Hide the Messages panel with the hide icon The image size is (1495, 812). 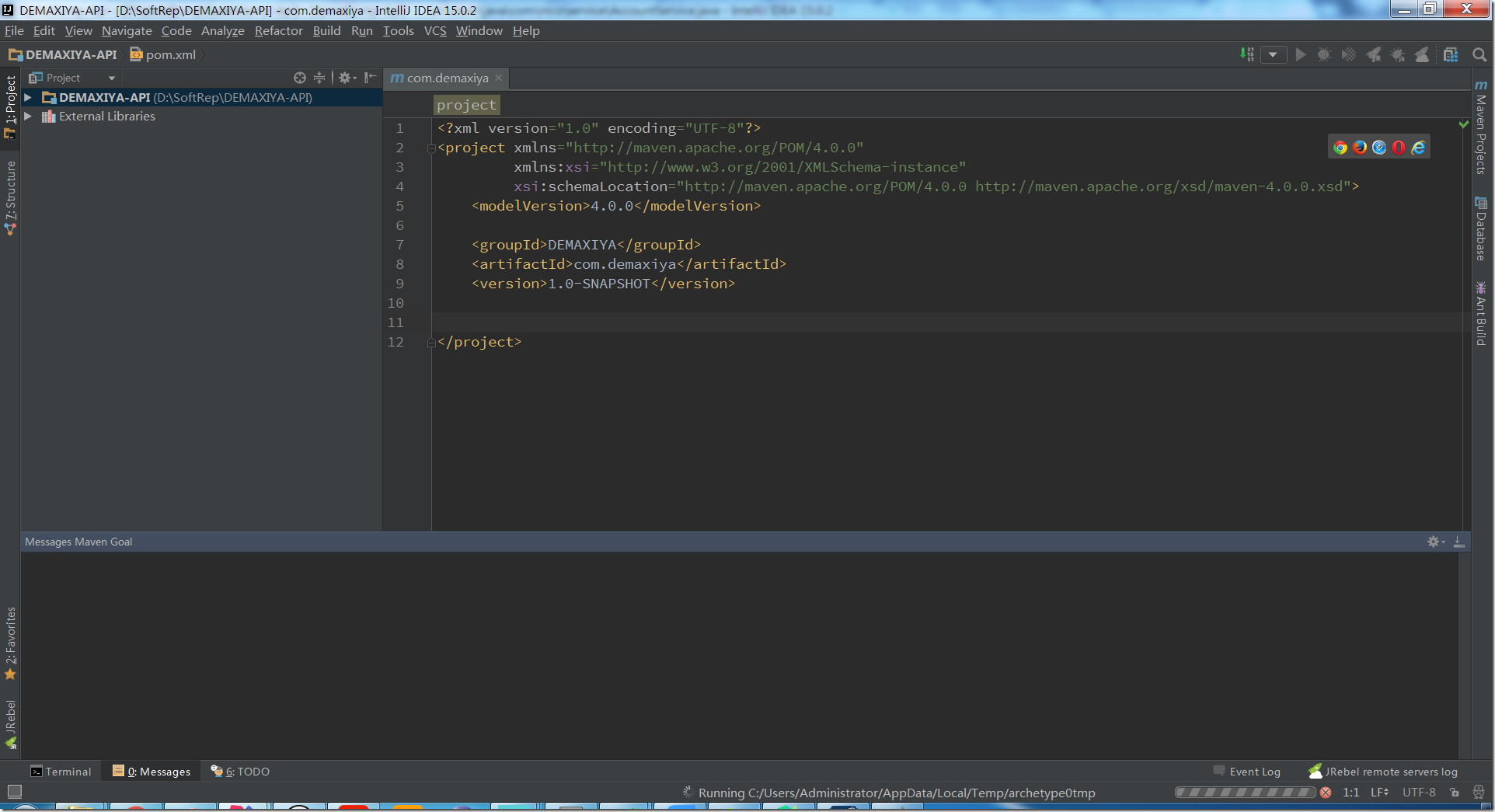1459,542
